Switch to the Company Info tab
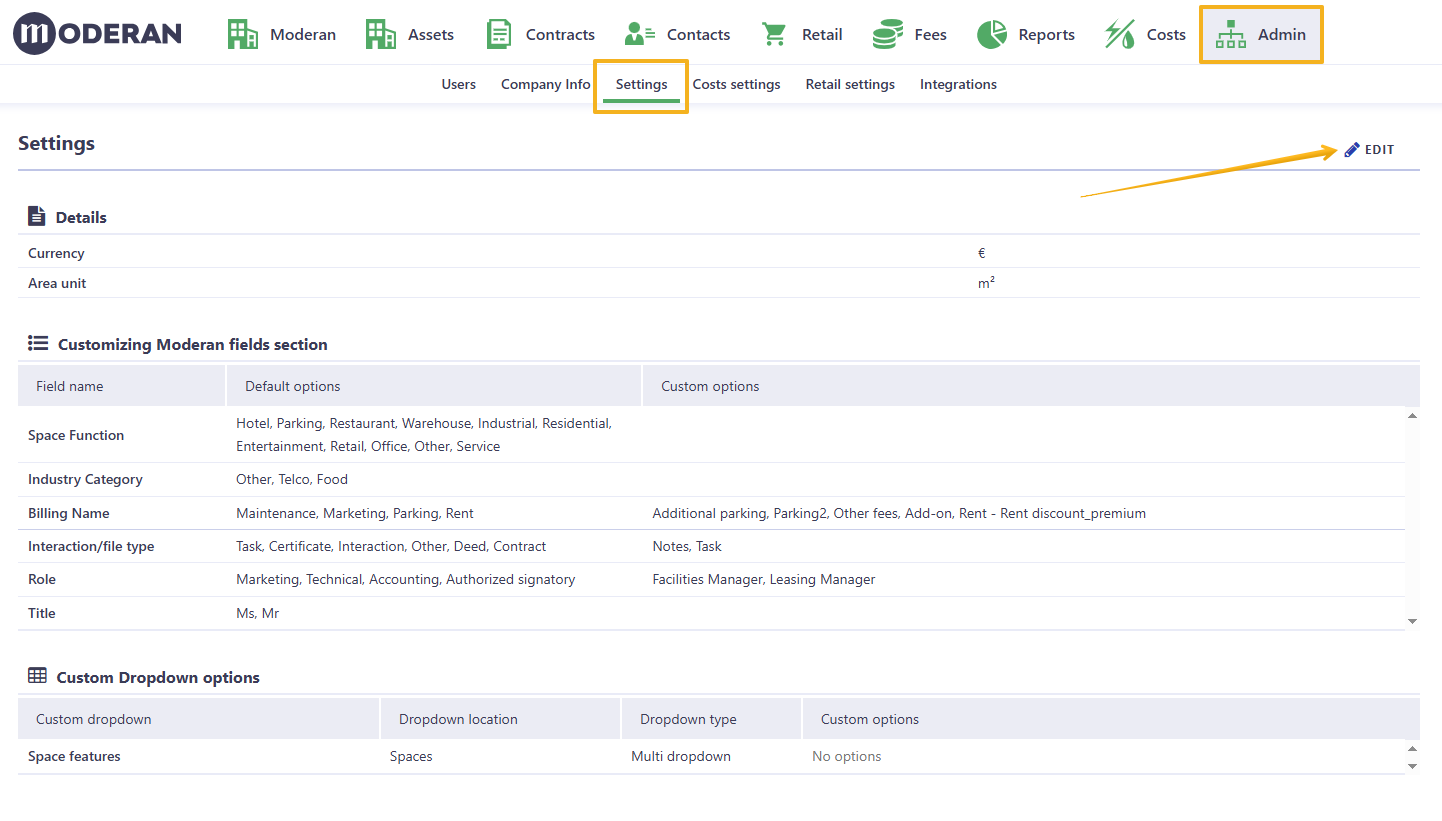Viewport: 1442px width, 821px height. pyautogui.click(x=546, y=84)
